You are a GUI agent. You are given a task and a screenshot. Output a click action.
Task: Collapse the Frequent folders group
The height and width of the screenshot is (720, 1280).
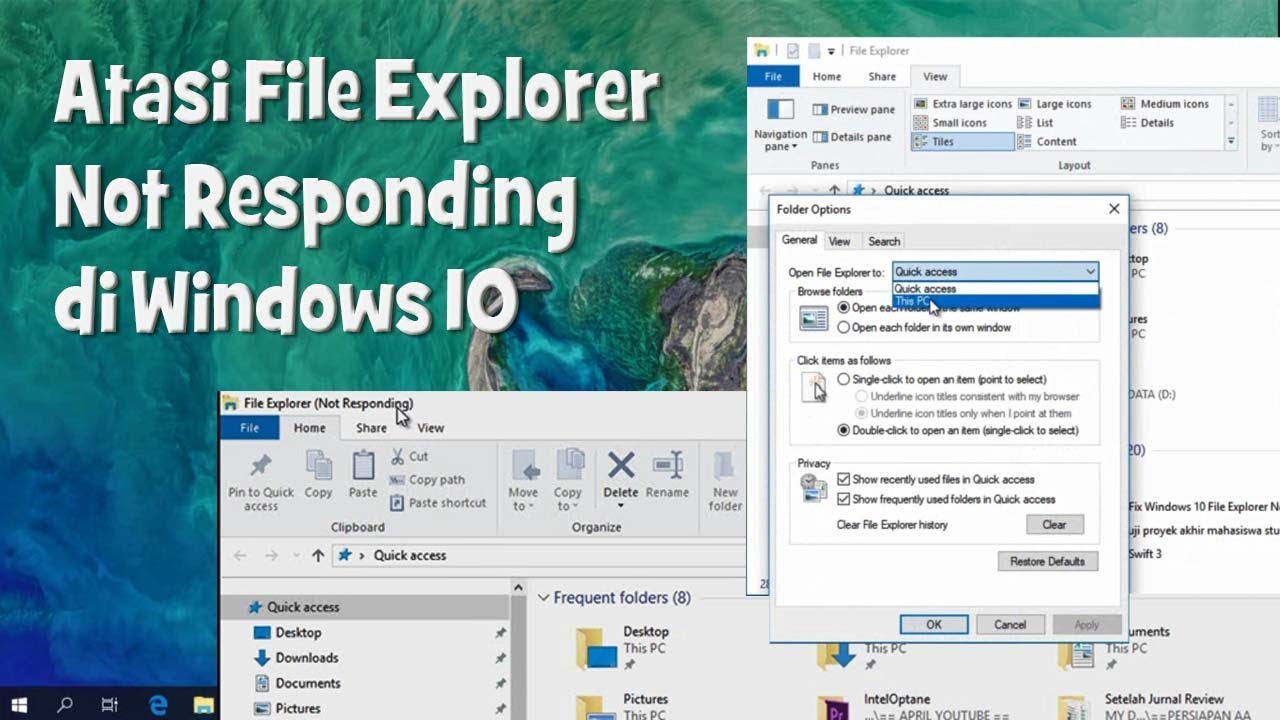544,598
